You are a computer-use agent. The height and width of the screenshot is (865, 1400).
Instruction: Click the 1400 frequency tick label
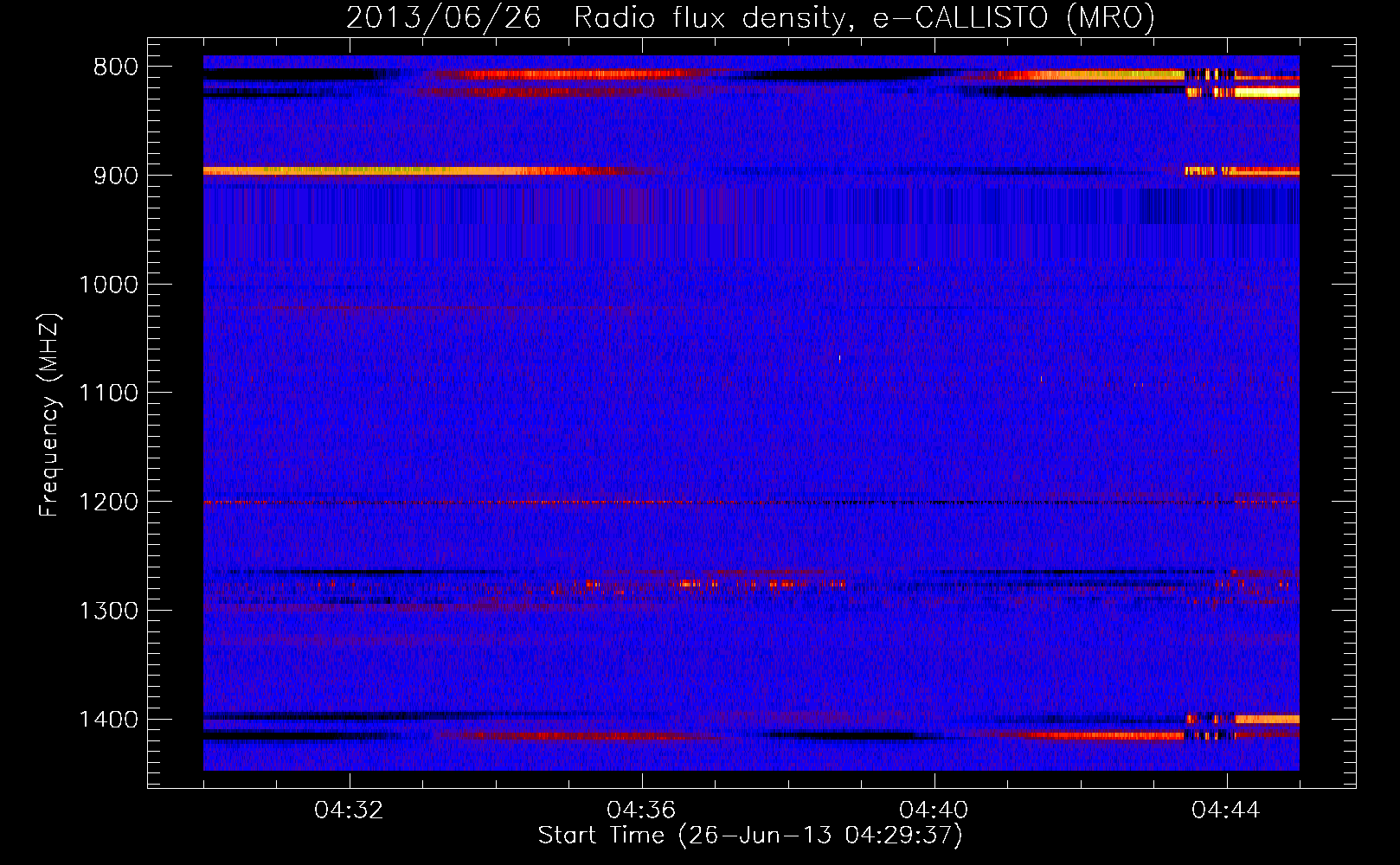(x=108, y=720)
